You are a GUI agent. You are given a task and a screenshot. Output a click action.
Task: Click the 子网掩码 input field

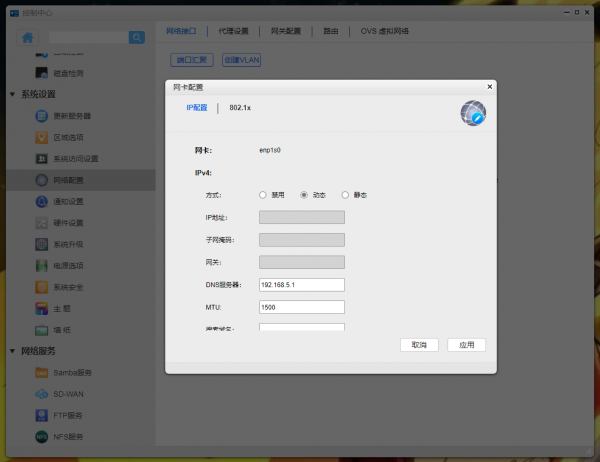(302, 240)
